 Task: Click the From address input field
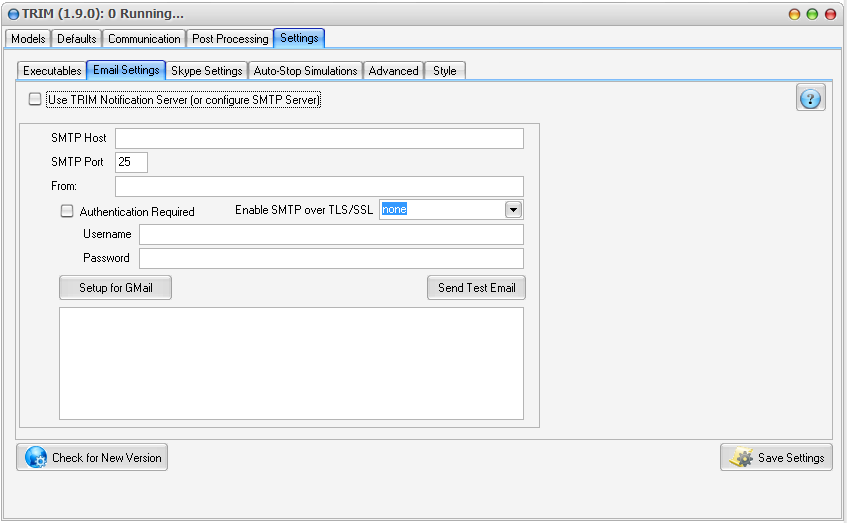coord(319,186)
